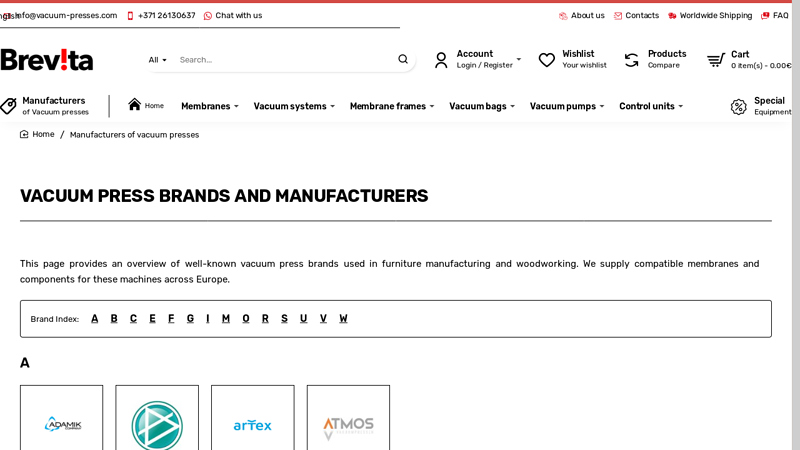Jump to brand index letter A
The width and height of the screenshot is (800, 450).
click(x=94, y=318)
